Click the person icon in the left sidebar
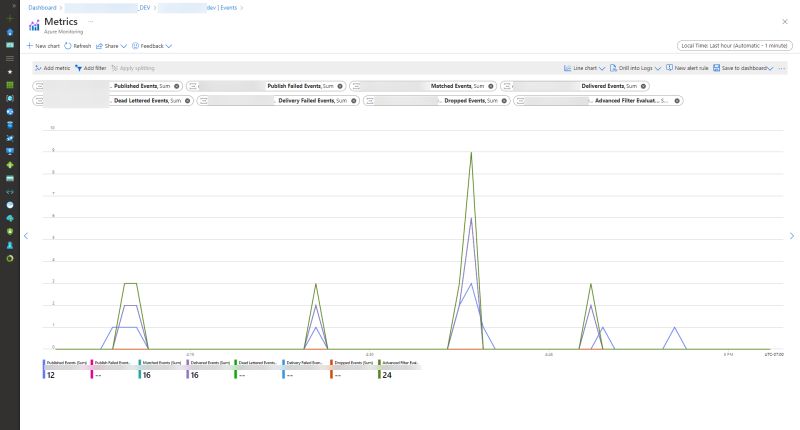The width and height of the screenshot is (800, 430). coord(10,245)
